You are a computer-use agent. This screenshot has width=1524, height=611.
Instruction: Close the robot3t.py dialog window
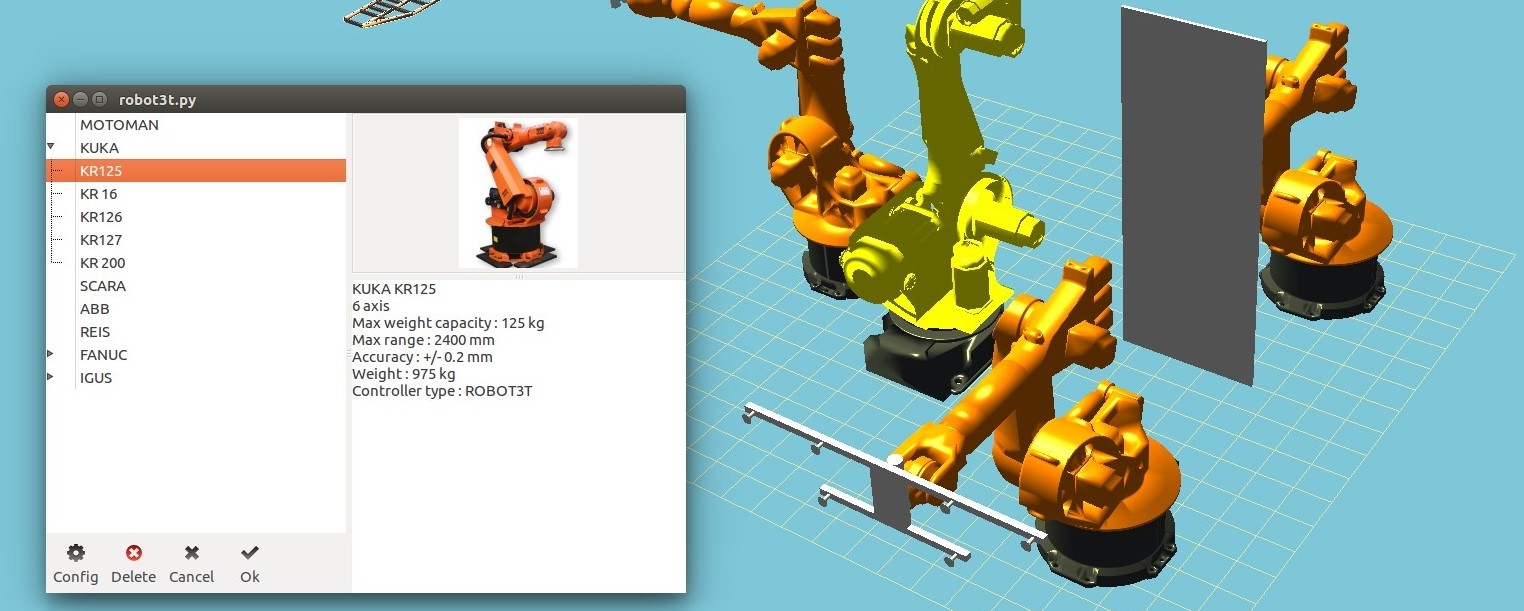(61, 99)
